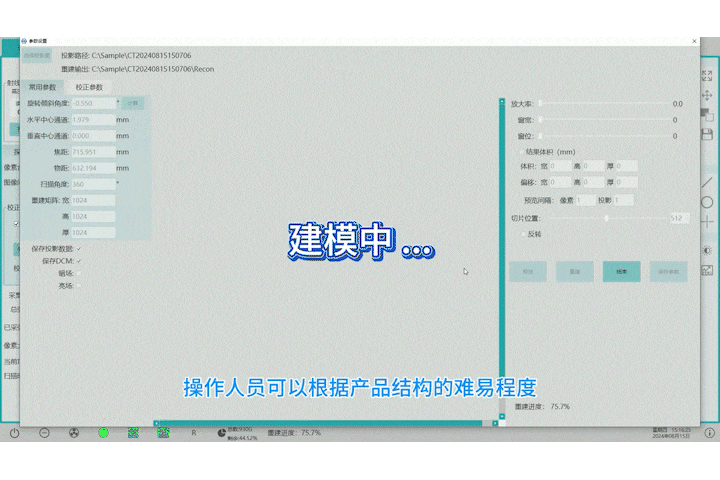Adjust the 窗宽 slider
This screenshot has width=720, height=480.
[604, 120]
